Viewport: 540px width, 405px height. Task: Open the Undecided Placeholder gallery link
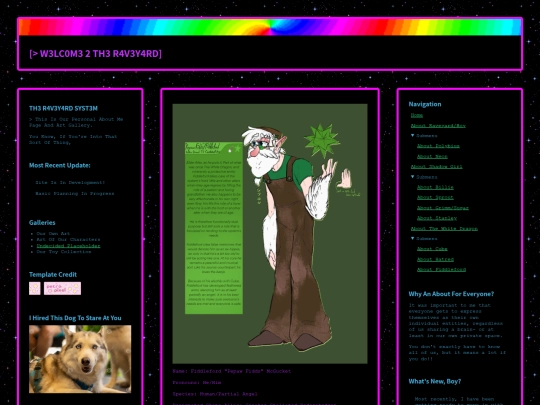(68, 246)
